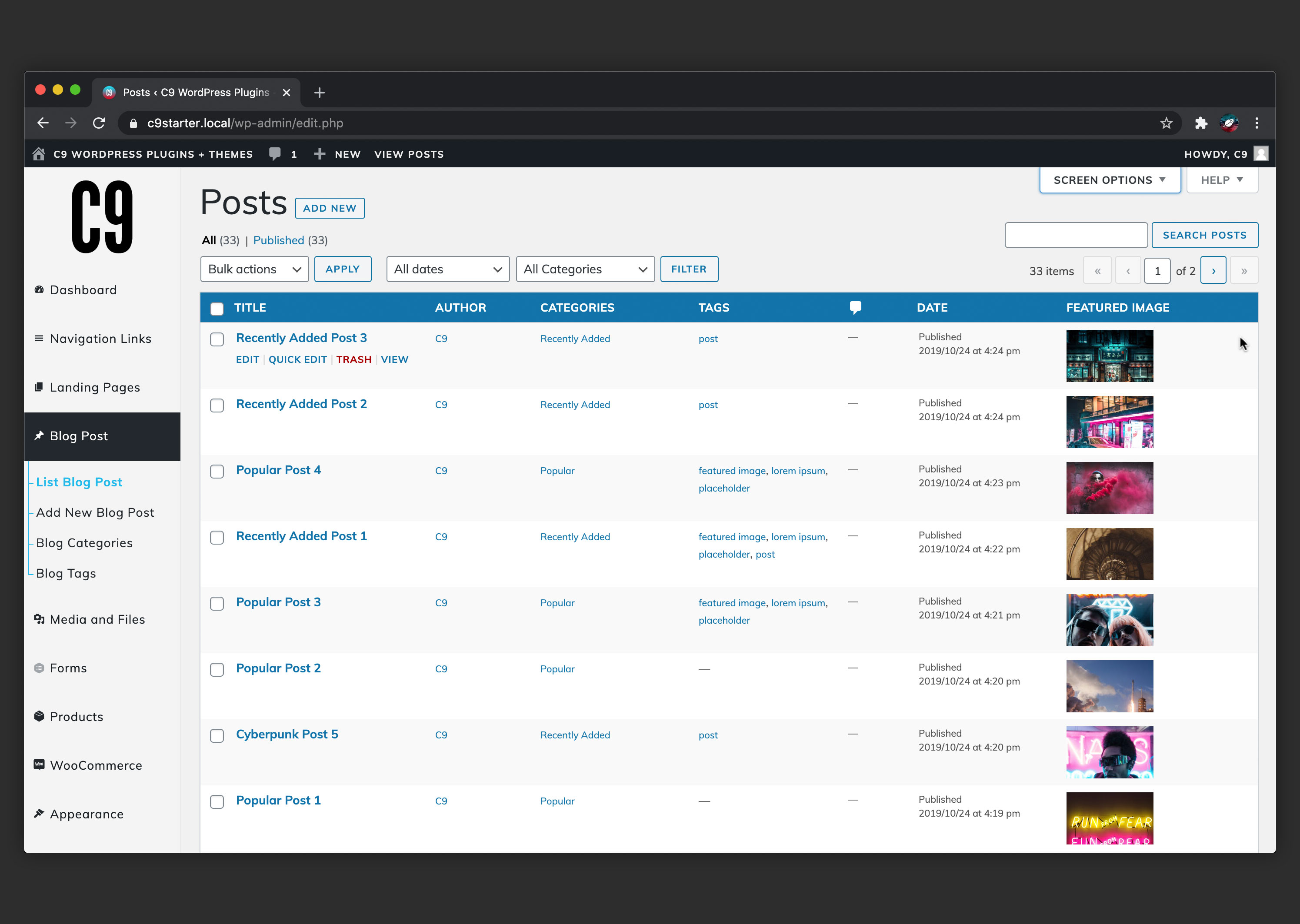1300x924 pixels.
Task: Open Blog Categories in sidebar submenu
Action: [84, 543]
